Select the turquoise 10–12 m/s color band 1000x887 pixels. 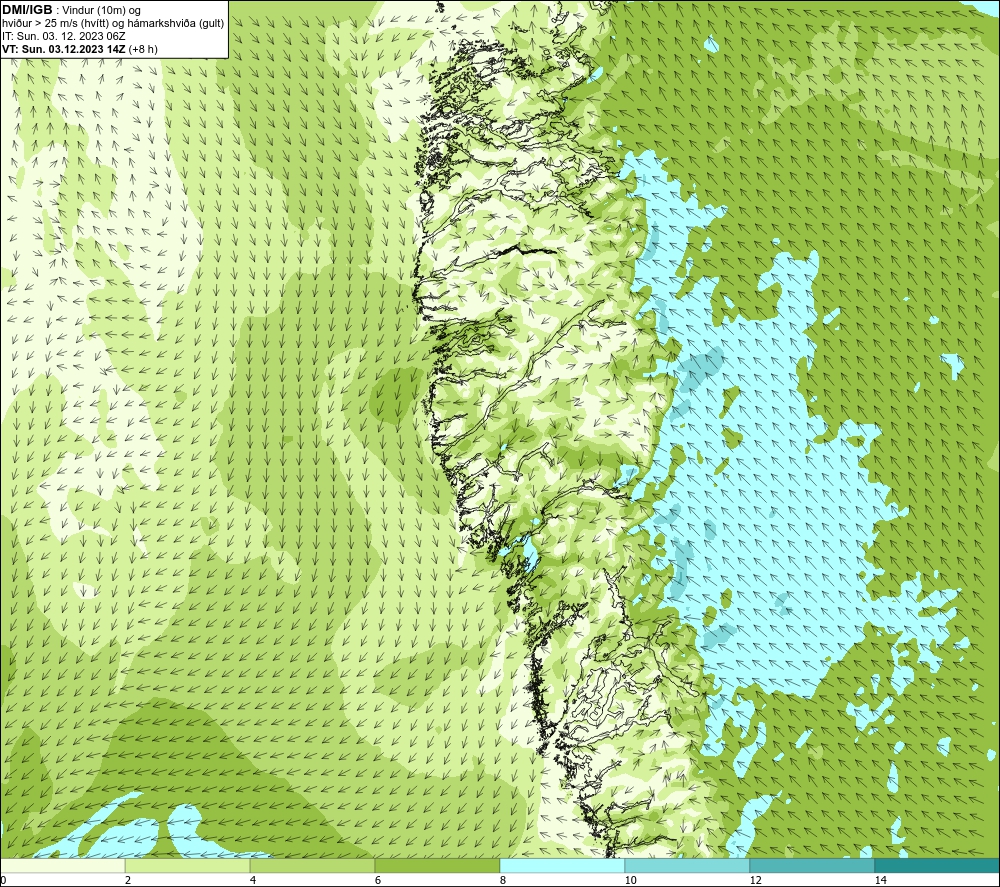point(688,866)
